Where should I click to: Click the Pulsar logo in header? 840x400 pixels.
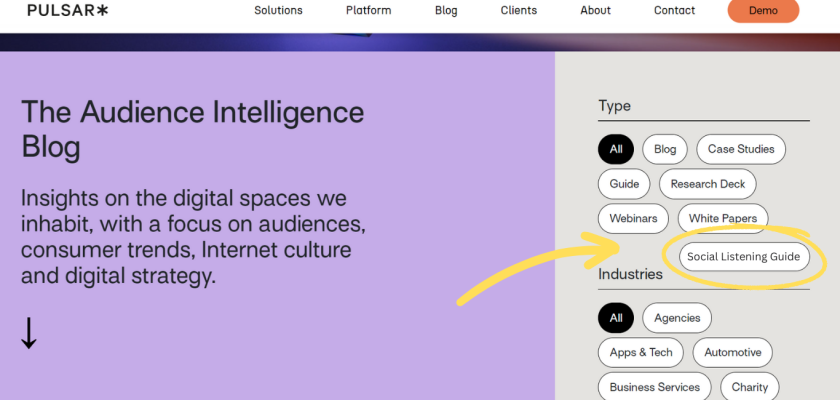pyautogui.click(x=68, y=10)
